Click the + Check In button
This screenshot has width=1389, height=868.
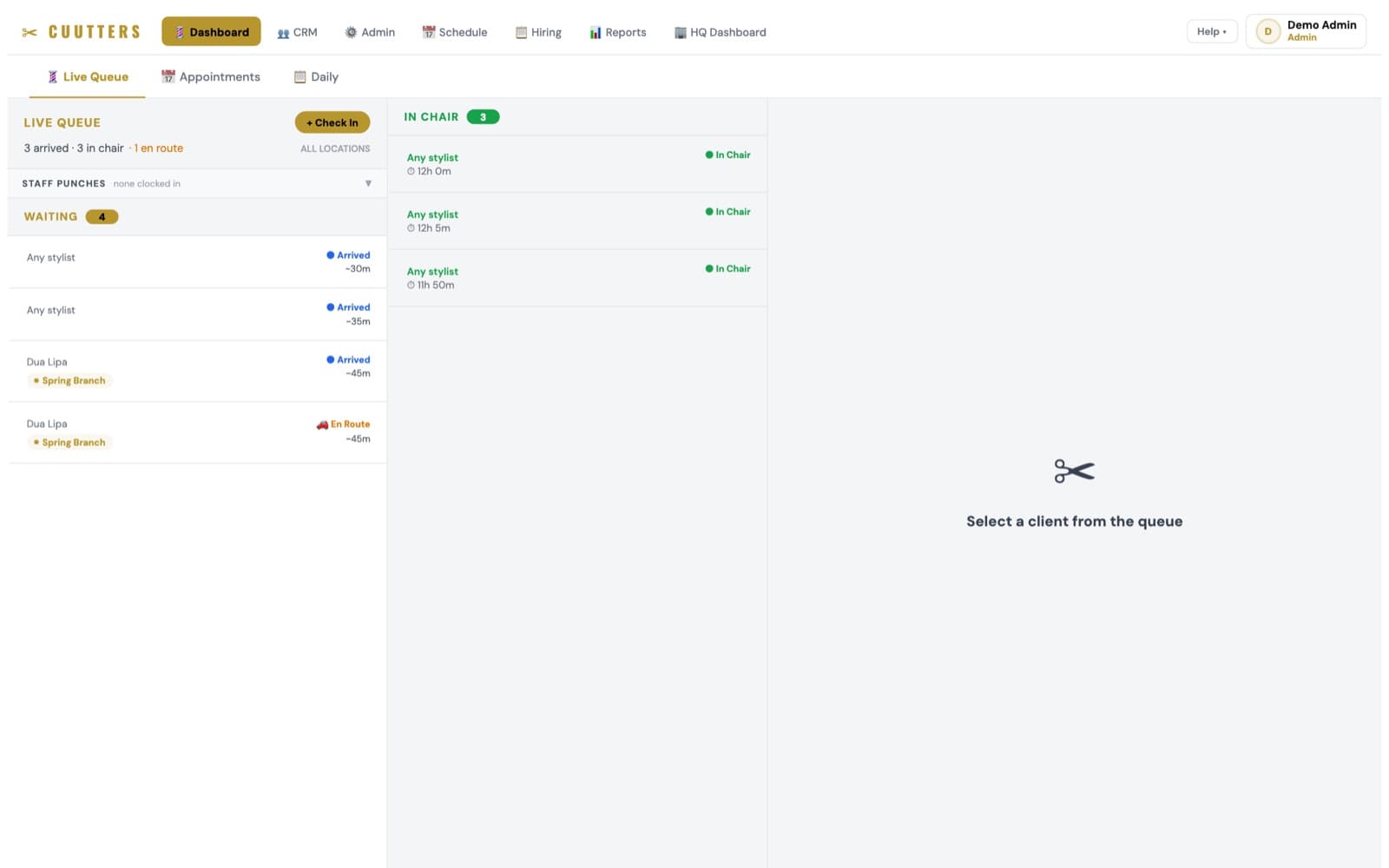point(332,122)
